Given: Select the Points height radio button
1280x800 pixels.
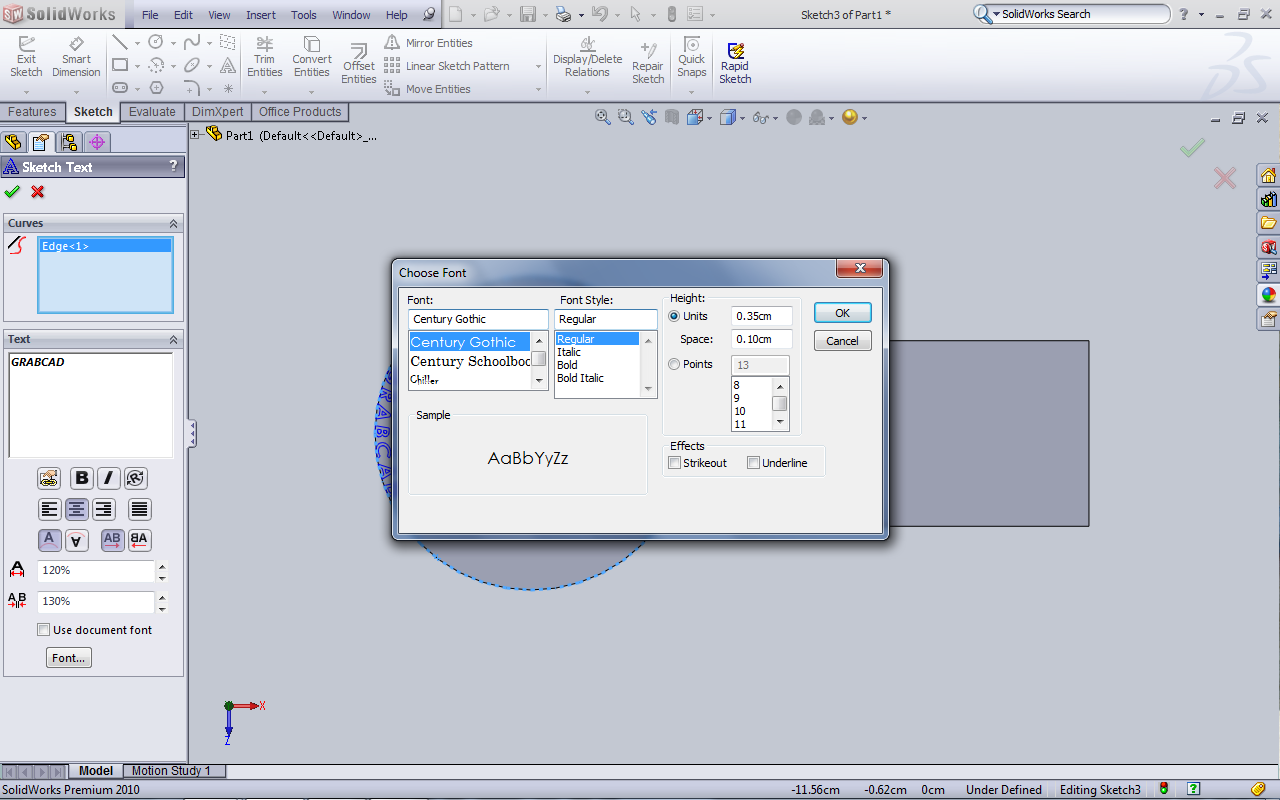Looking at the screenshot, I should [x=674, y=364].
